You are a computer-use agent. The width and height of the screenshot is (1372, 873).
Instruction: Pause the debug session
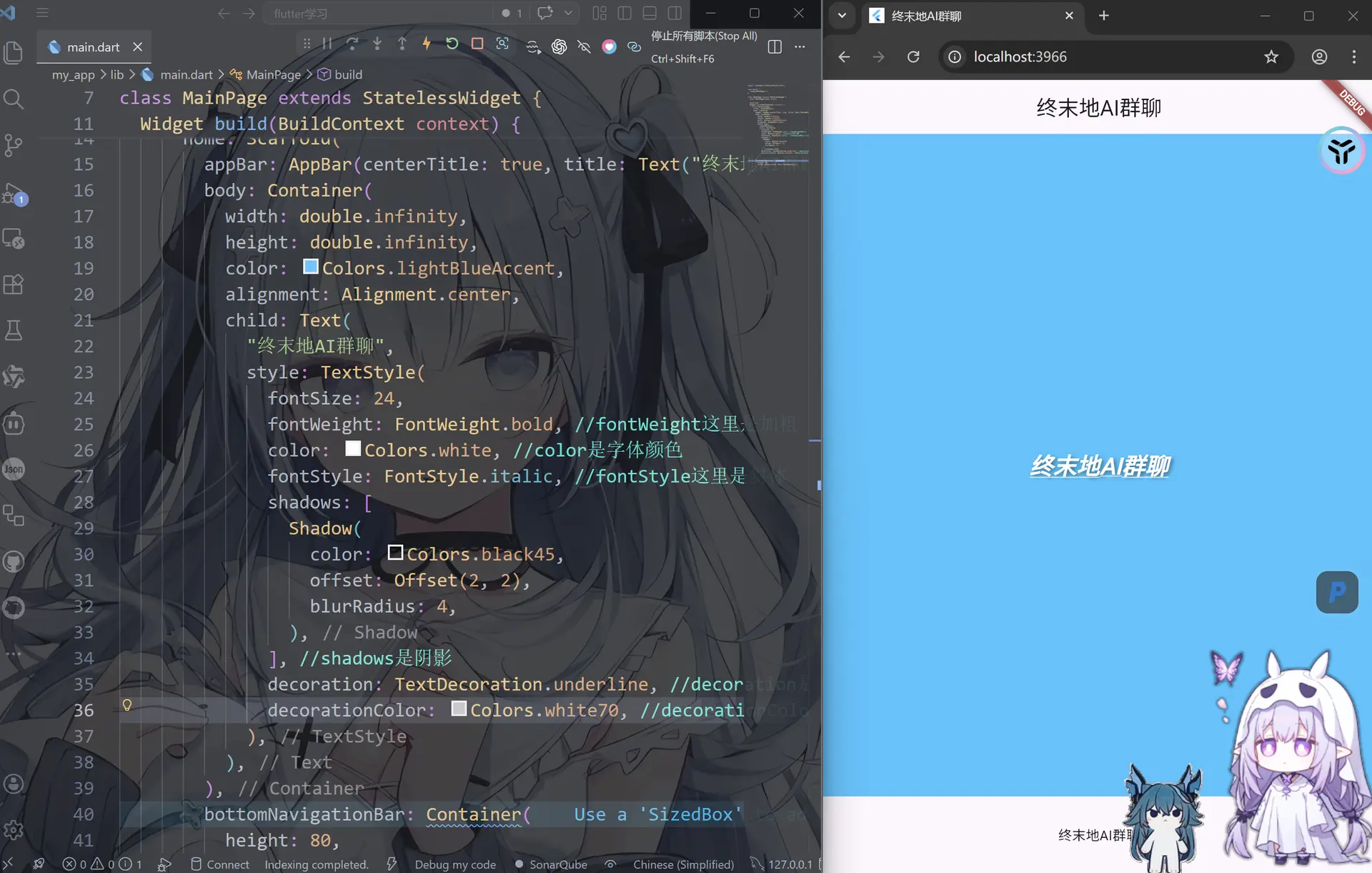point(327,44)
